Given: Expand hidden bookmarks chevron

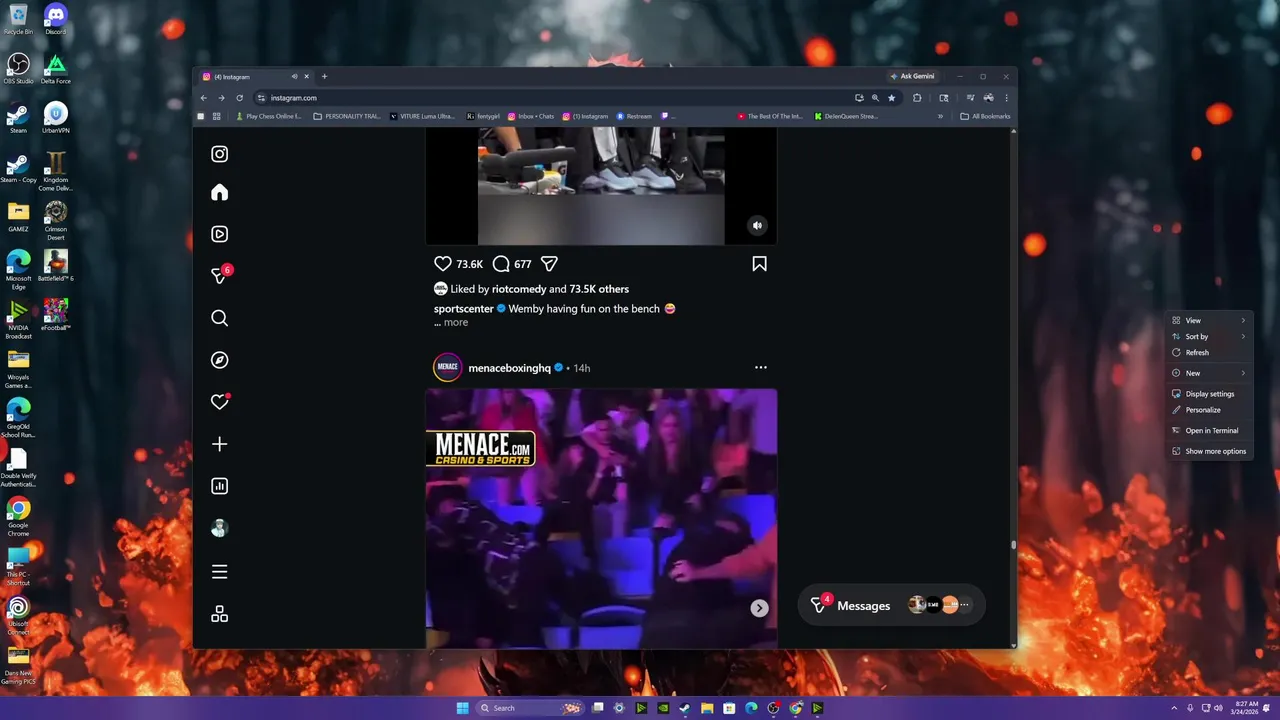Looking at the screenshot, I should coord(940,116).
